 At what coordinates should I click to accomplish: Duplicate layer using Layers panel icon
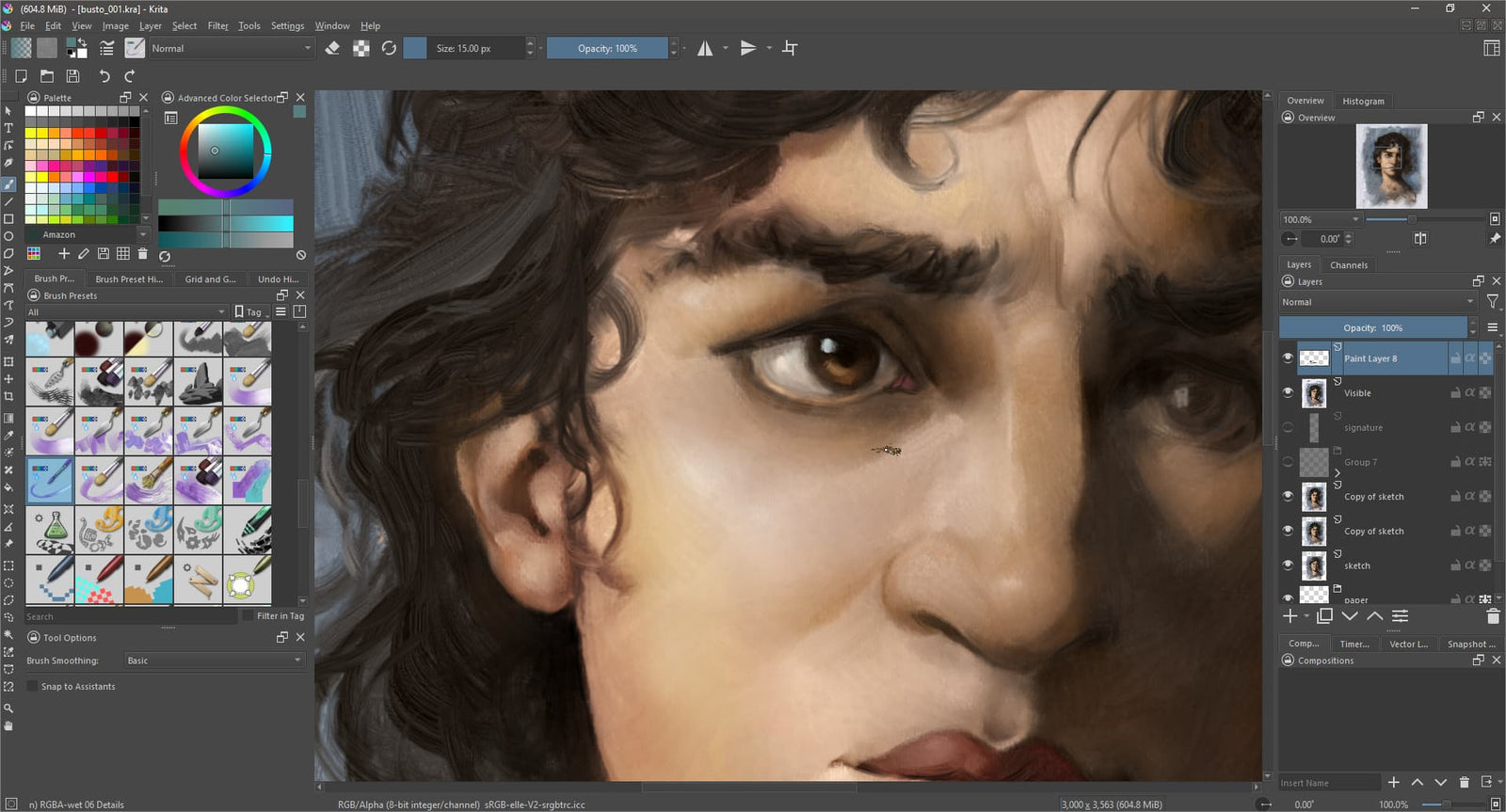point(1324,616)
